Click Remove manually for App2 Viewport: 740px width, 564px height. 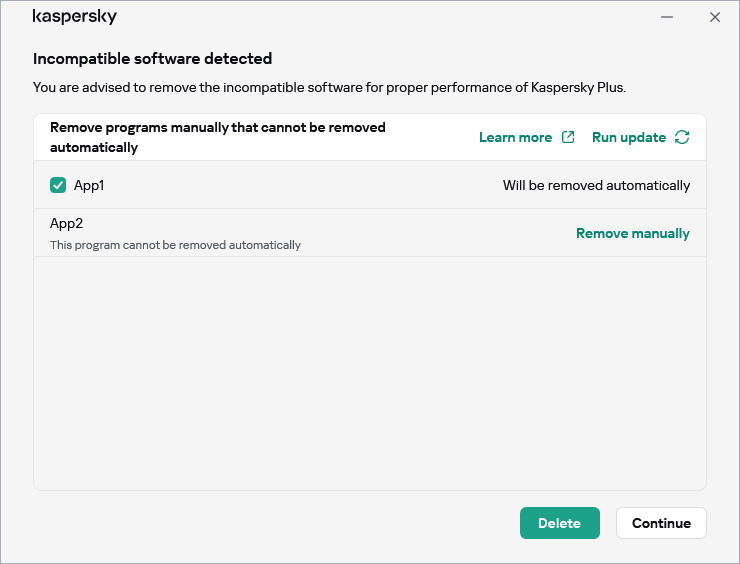point(632,233)
